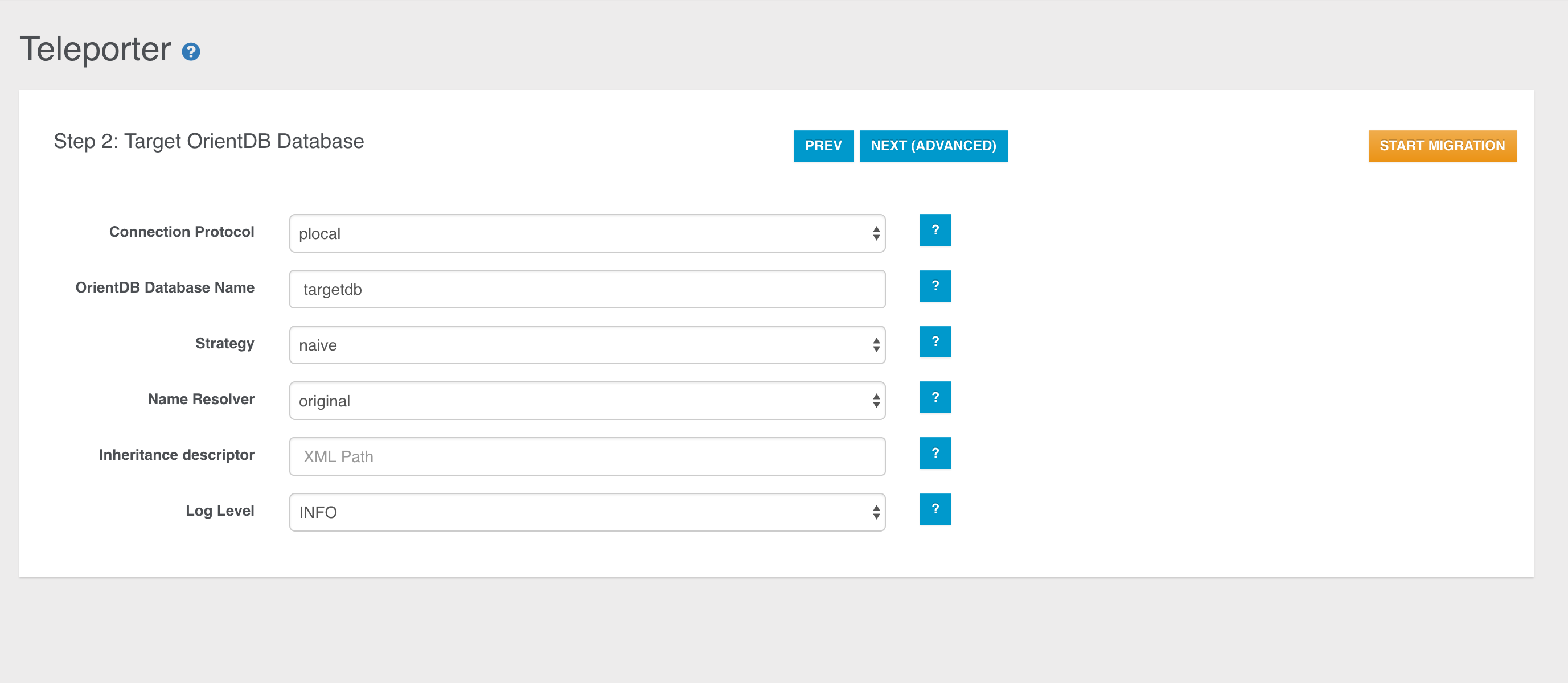The height and width of the screenshot is (683, 1568).
Task: Open Name Resolver dropdown set to original
Action: [587, 401]
